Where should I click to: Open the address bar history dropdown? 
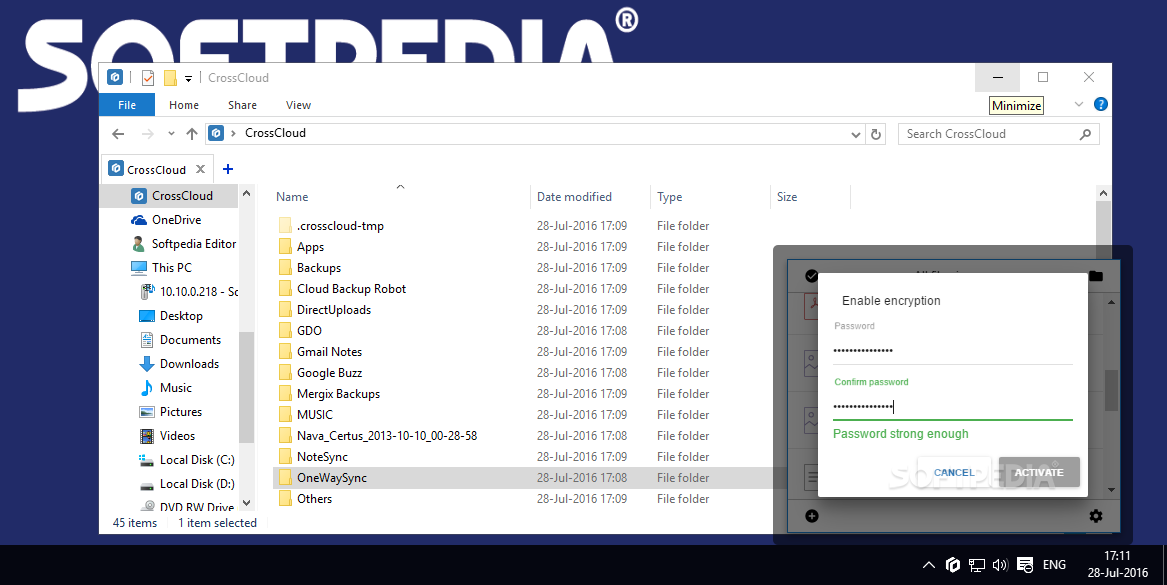pyautogui.click(x=855, y=135)
